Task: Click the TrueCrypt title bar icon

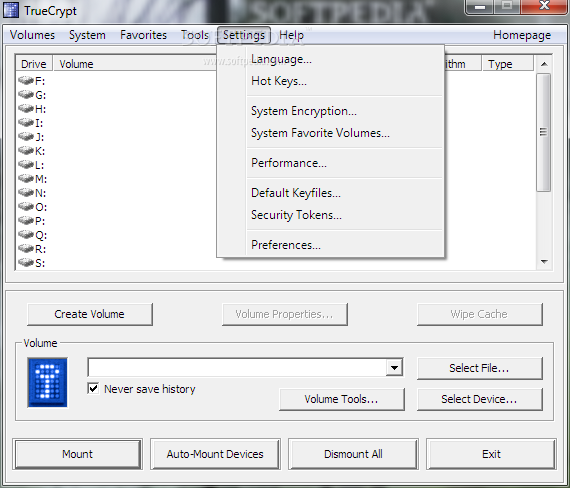Action: pos(11,11)
